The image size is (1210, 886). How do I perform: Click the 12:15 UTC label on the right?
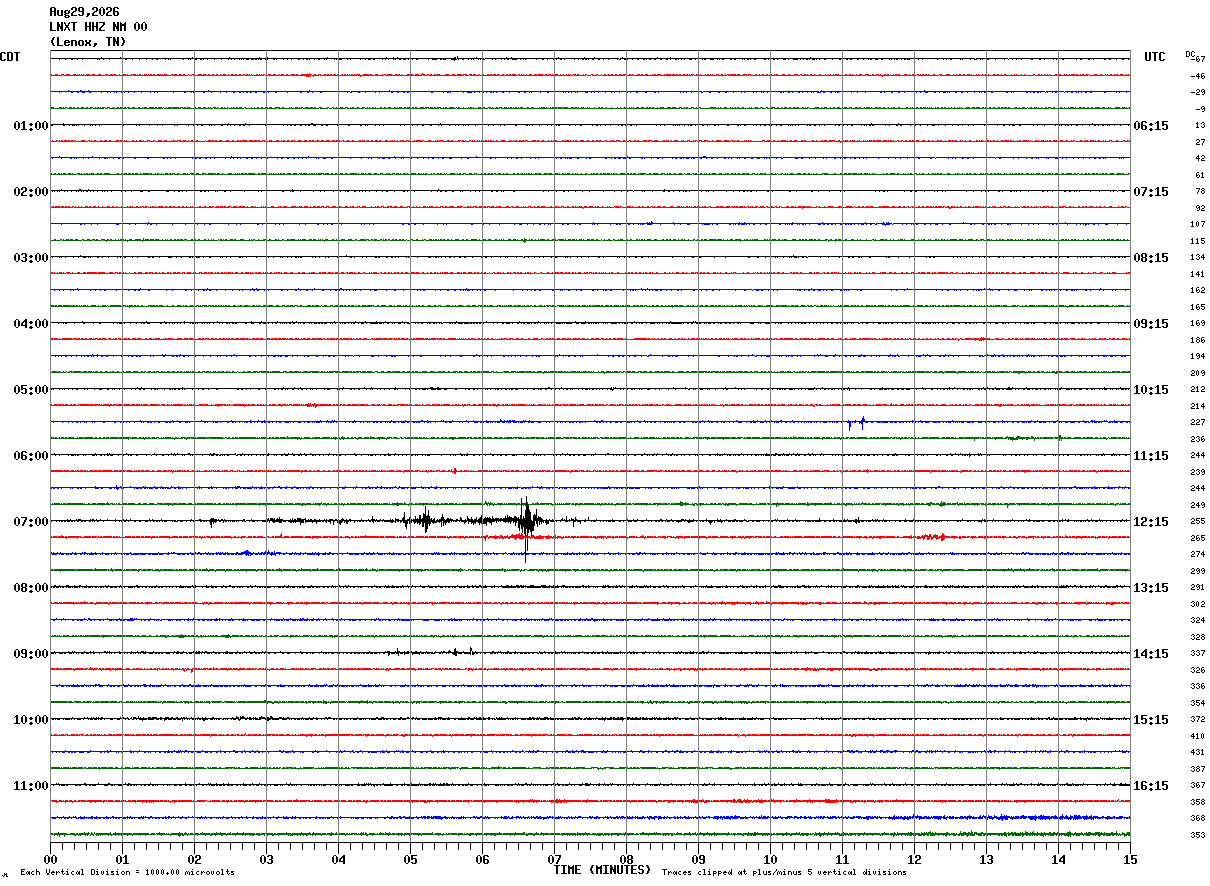tap(1151, 522)
